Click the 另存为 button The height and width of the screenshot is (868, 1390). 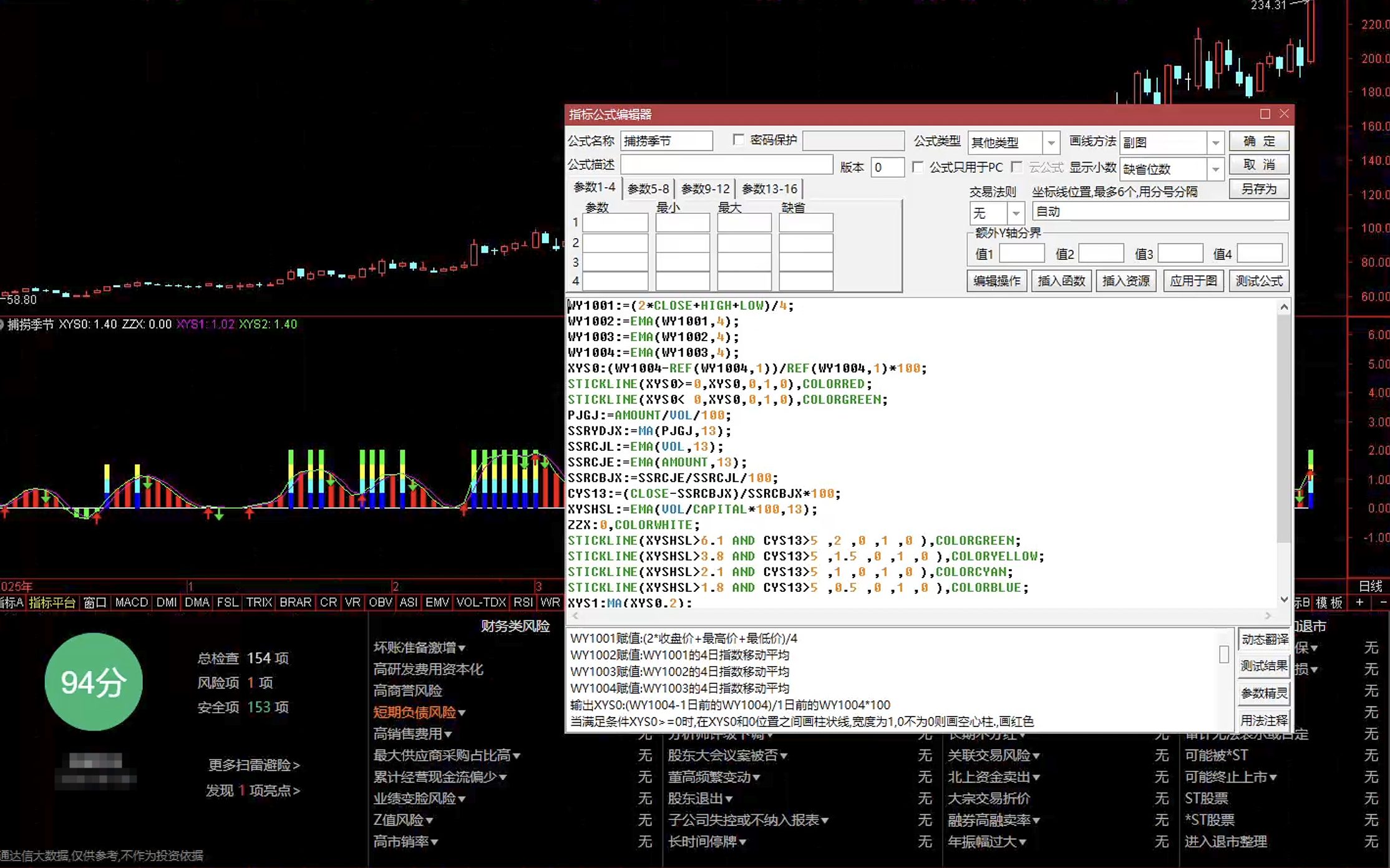pos(1259,189)
